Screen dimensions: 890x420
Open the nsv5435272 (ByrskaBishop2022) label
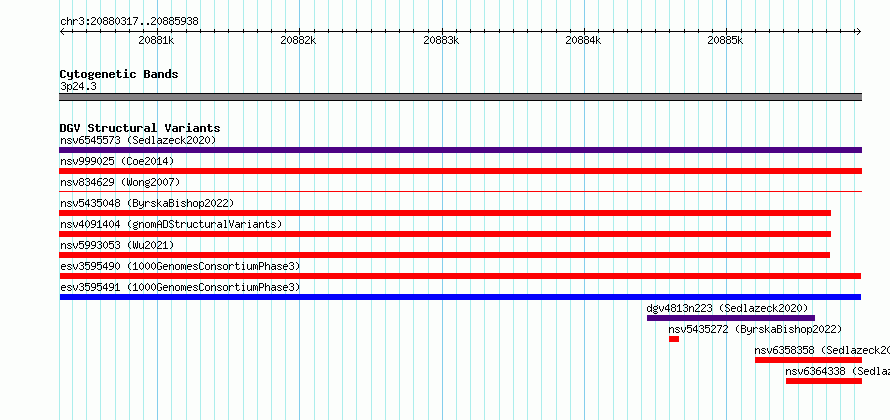click(755, 329)
